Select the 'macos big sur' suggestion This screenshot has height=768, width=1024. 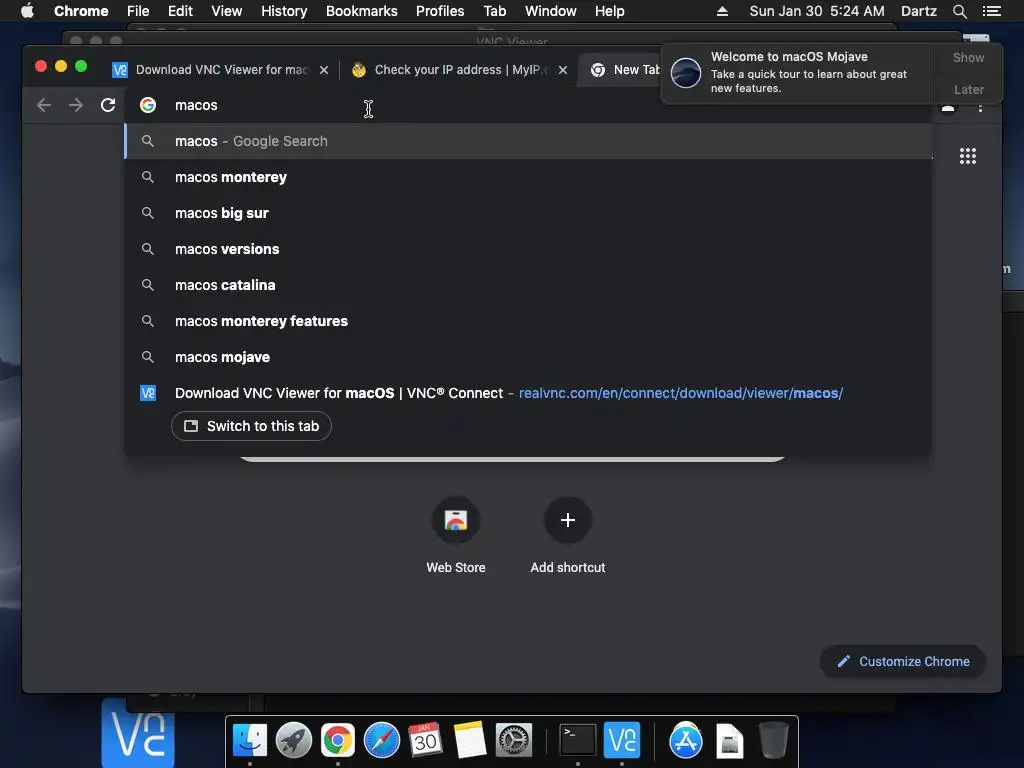pos(528,213)
